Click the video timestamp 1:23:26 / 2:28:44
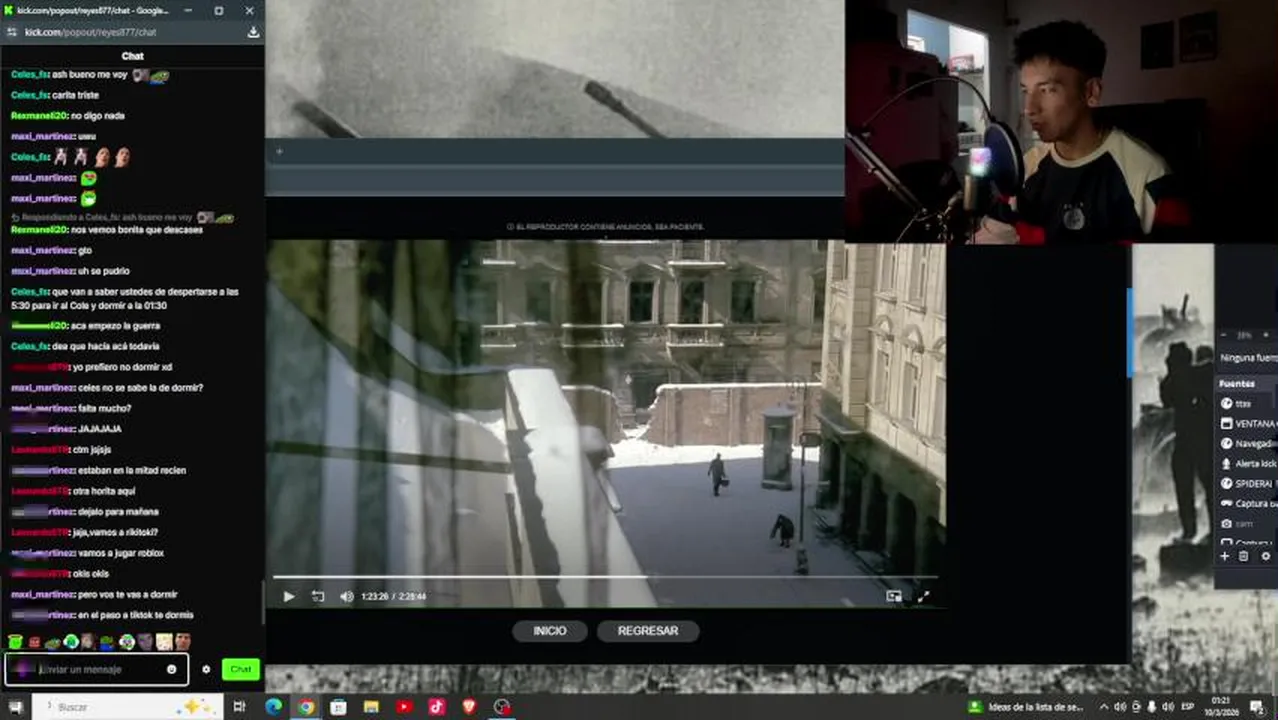Image resolution: width=1278 pixels, height=720 pixels. 394,596
